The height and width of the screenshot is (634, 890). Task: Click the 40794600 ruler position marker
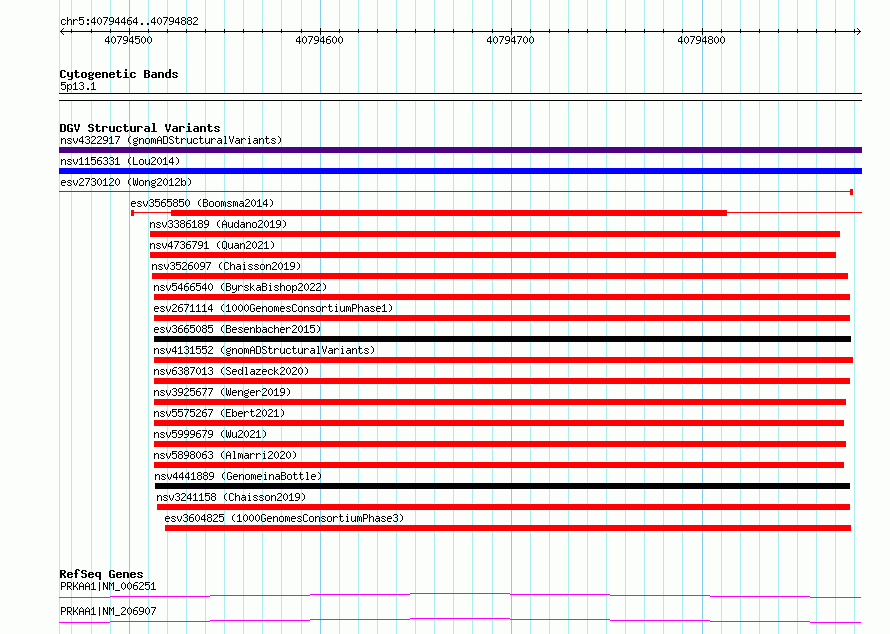click(320, 40)
